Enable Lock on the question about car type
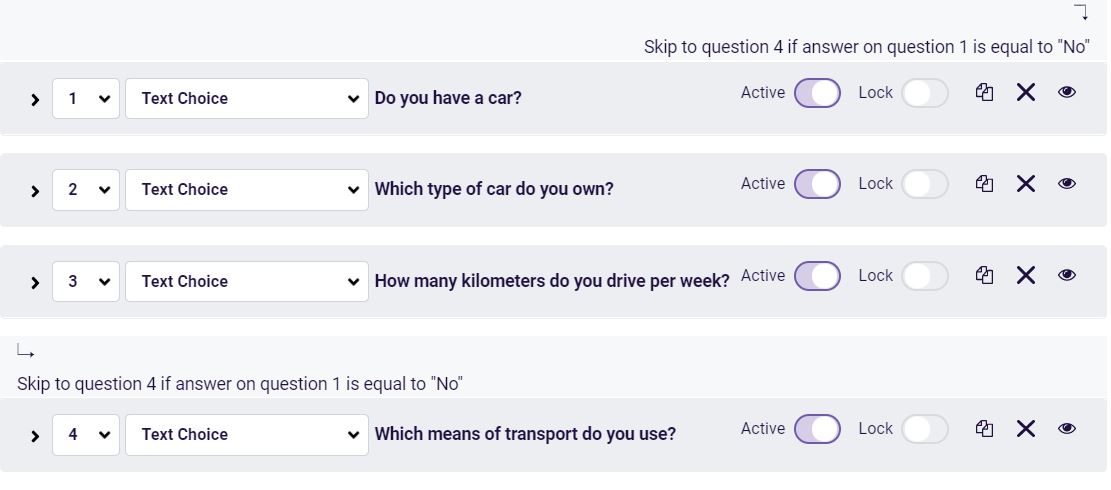The height and width of the screenshot is (490, 1111). (x=925, y=184)
